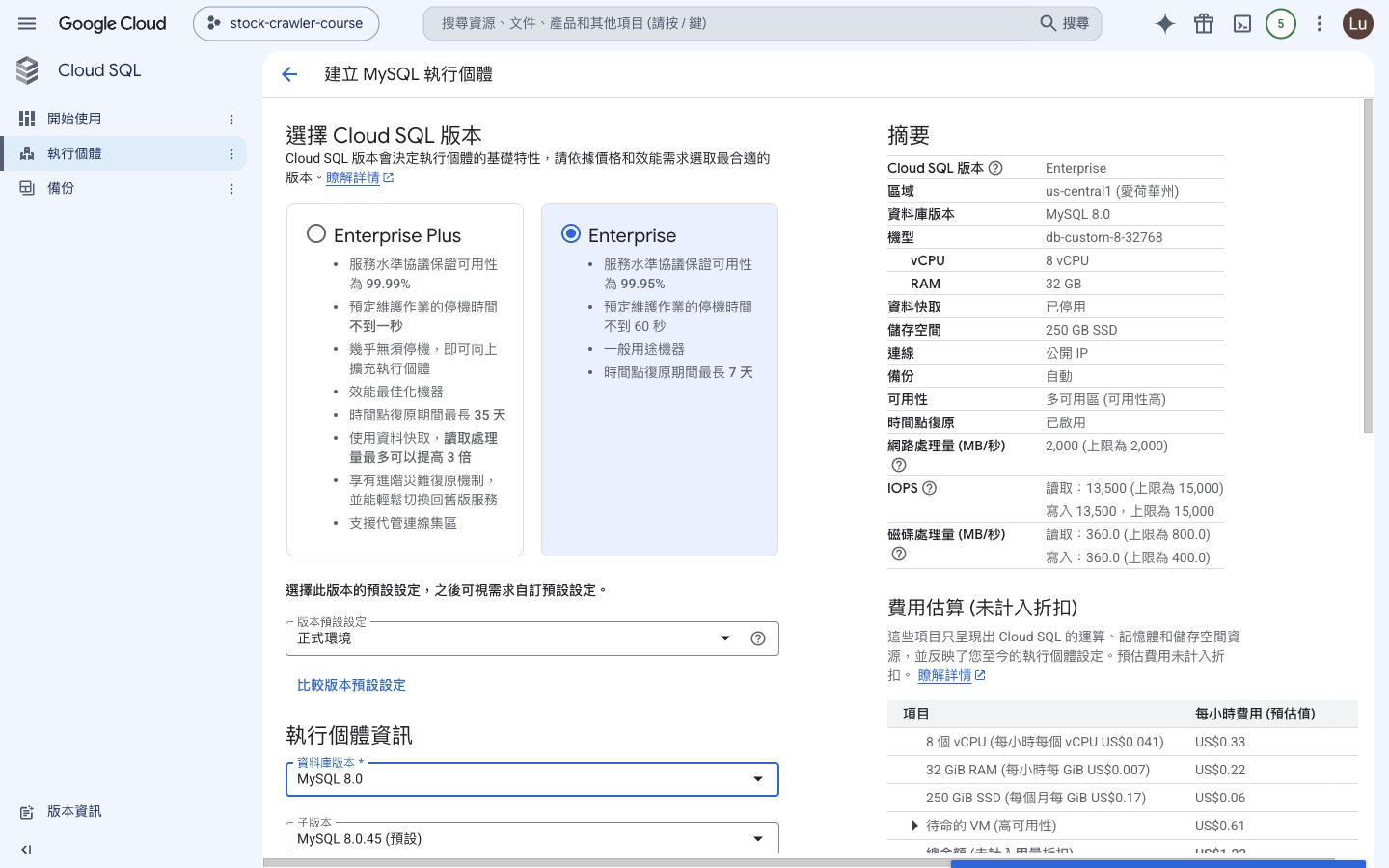Open Gemini AI assistant sparkle icon

(x=1165, y=24)
